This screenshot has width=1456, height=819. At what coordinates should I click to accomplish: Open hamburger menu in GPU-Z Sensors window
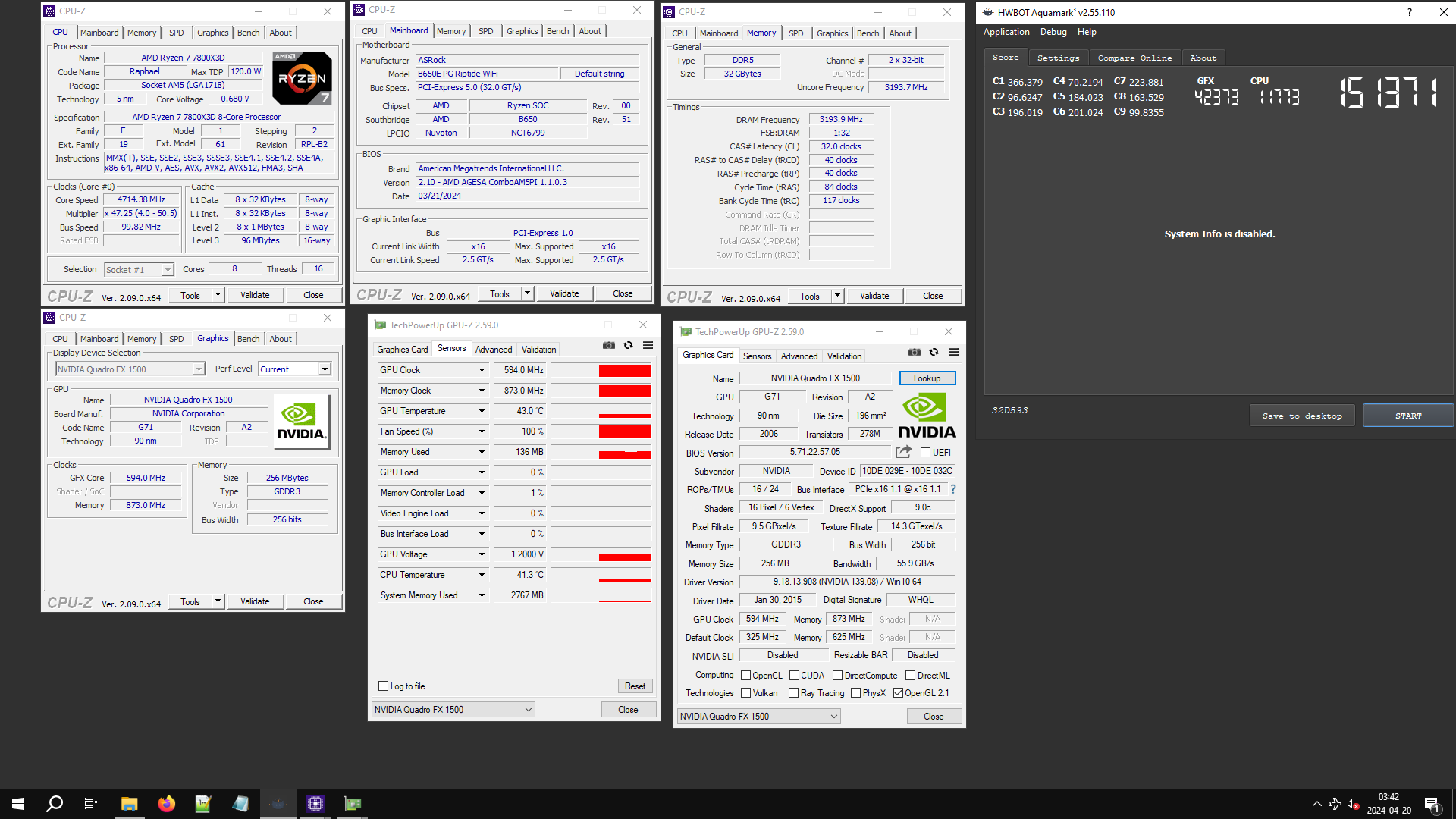pos(648,345)
